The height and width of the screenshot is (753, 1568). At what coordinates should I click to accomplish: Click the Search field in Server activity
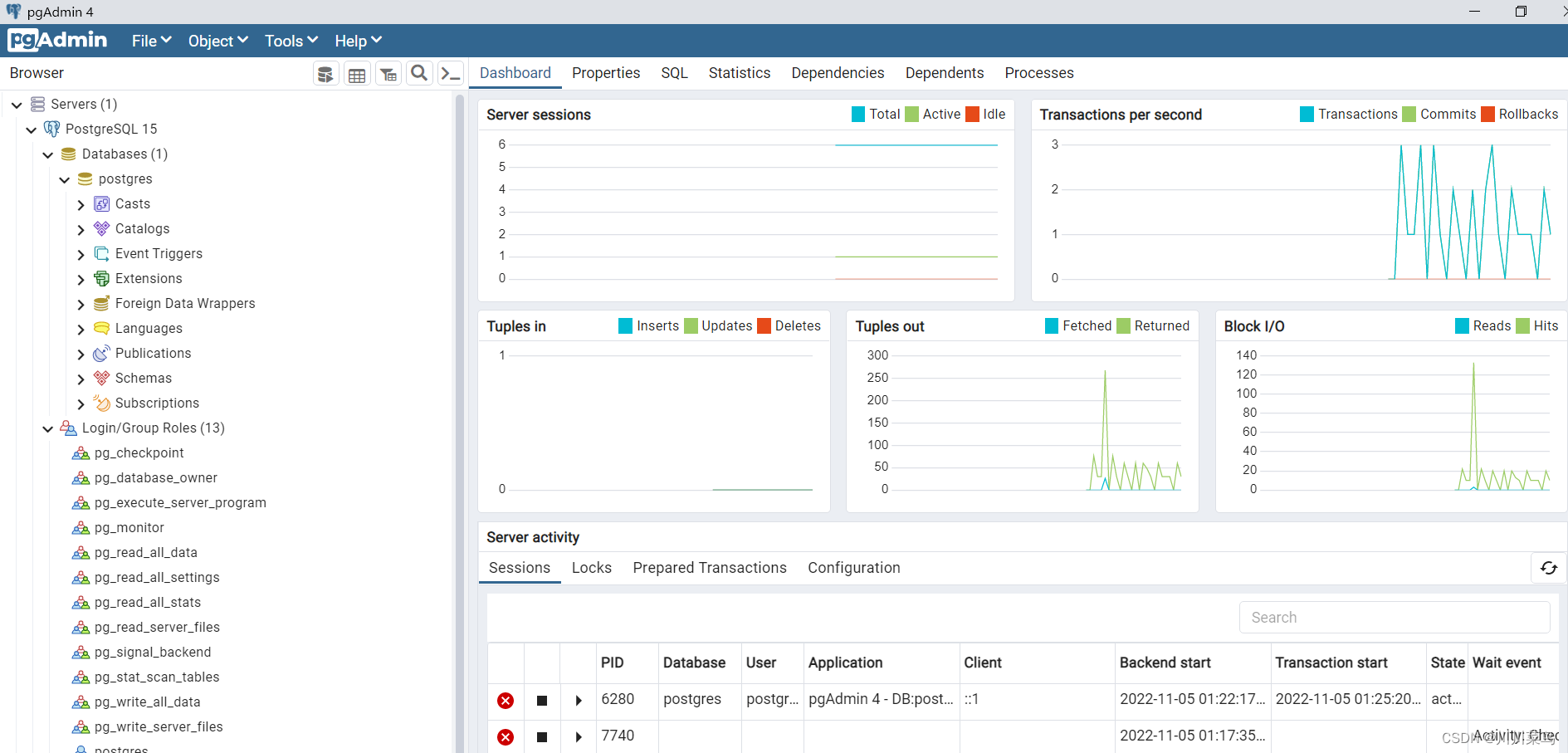(1395, 618)
